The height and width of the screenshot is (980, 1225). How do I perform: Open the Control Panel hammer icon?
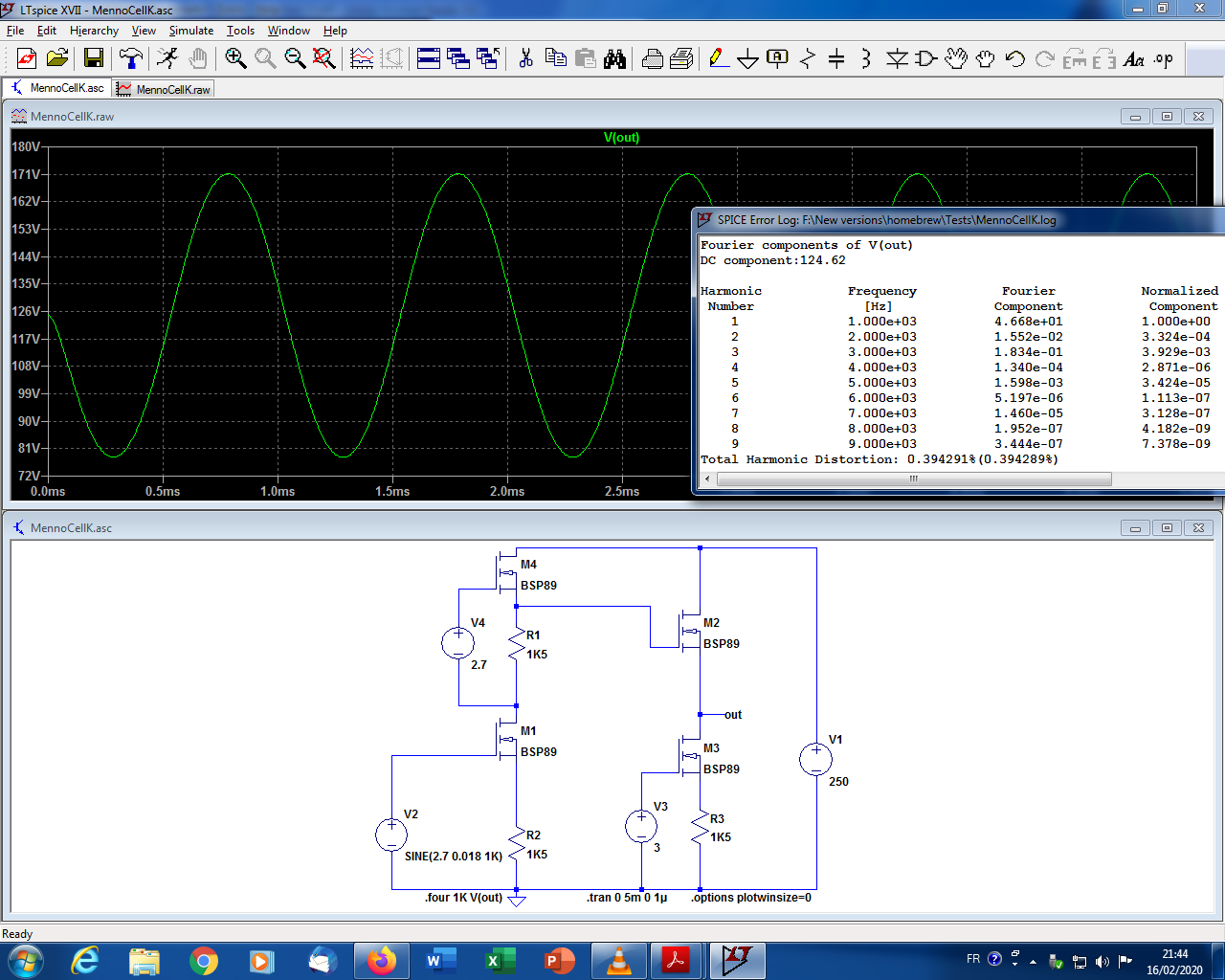click(x=131, y=58)
